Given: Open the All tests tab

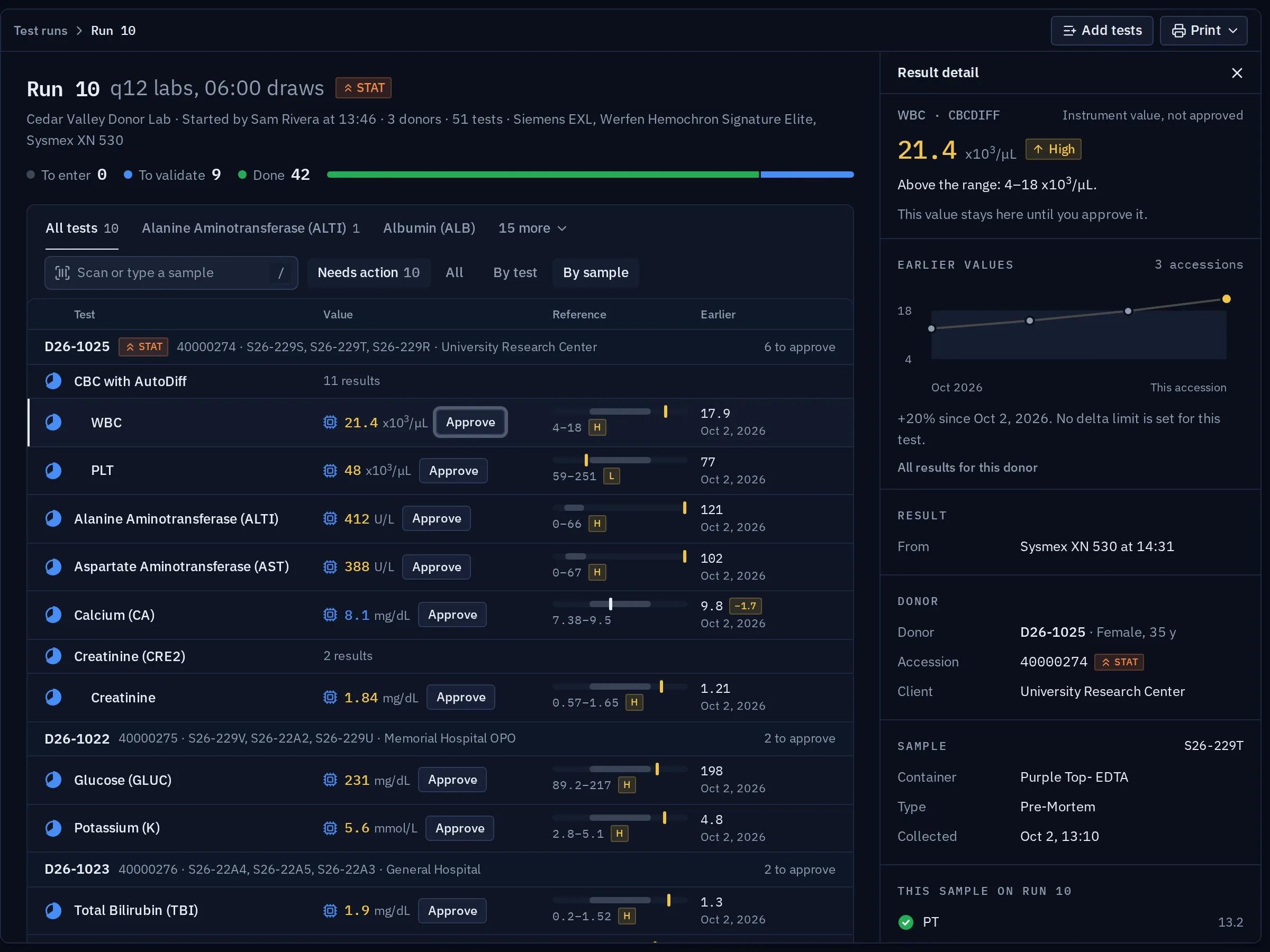Looking at the screenshot, I should point(81,228).
